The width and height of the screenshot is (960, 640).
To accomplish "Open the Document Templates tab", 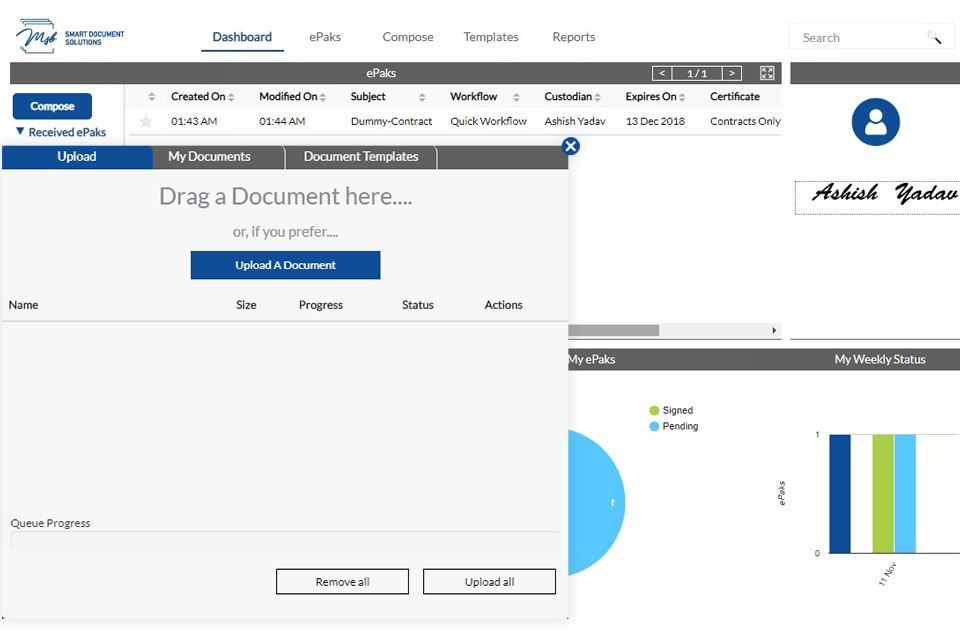I will 361,157.
